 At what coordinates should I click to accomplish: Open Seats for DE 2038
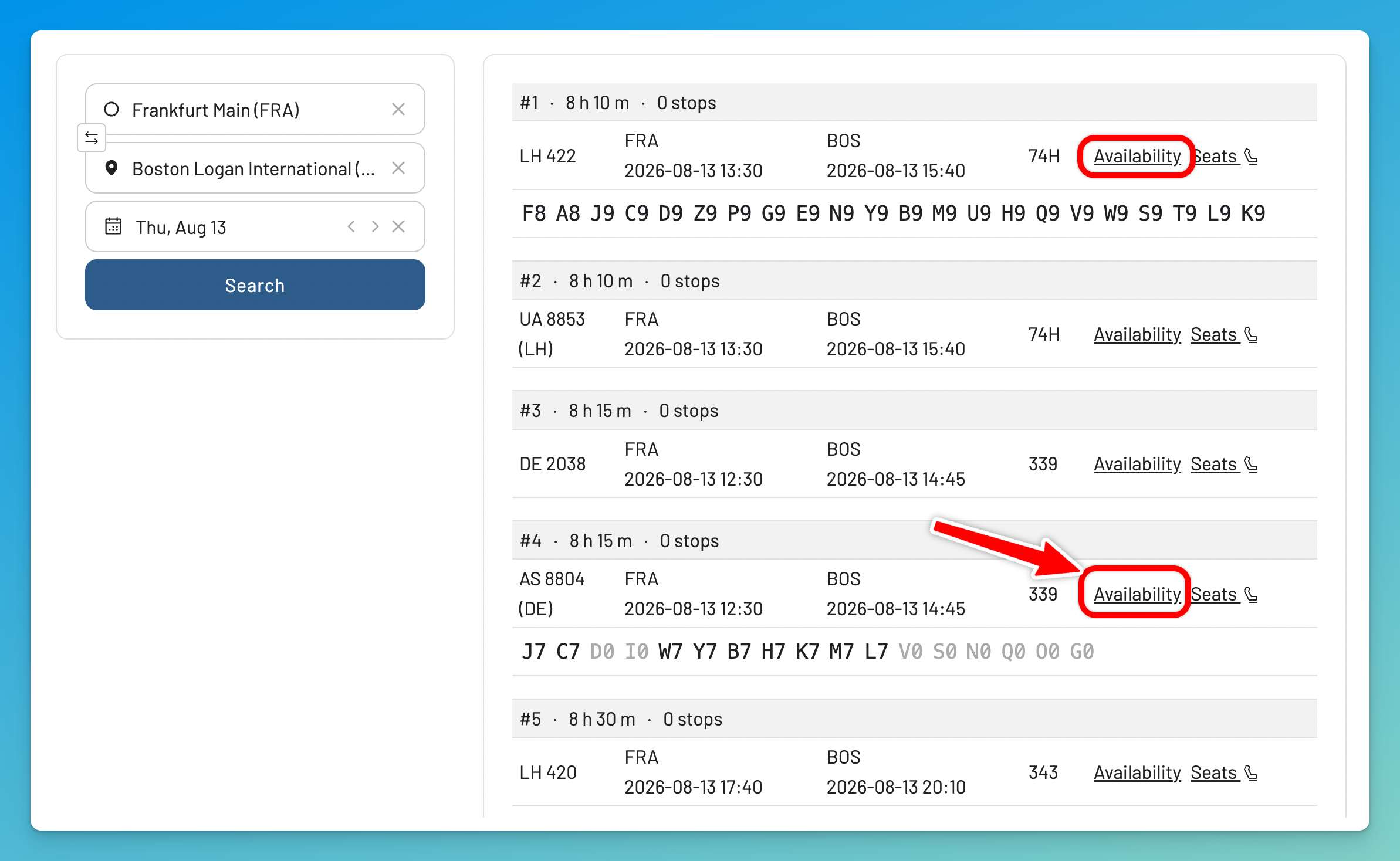coord(1215,464)
